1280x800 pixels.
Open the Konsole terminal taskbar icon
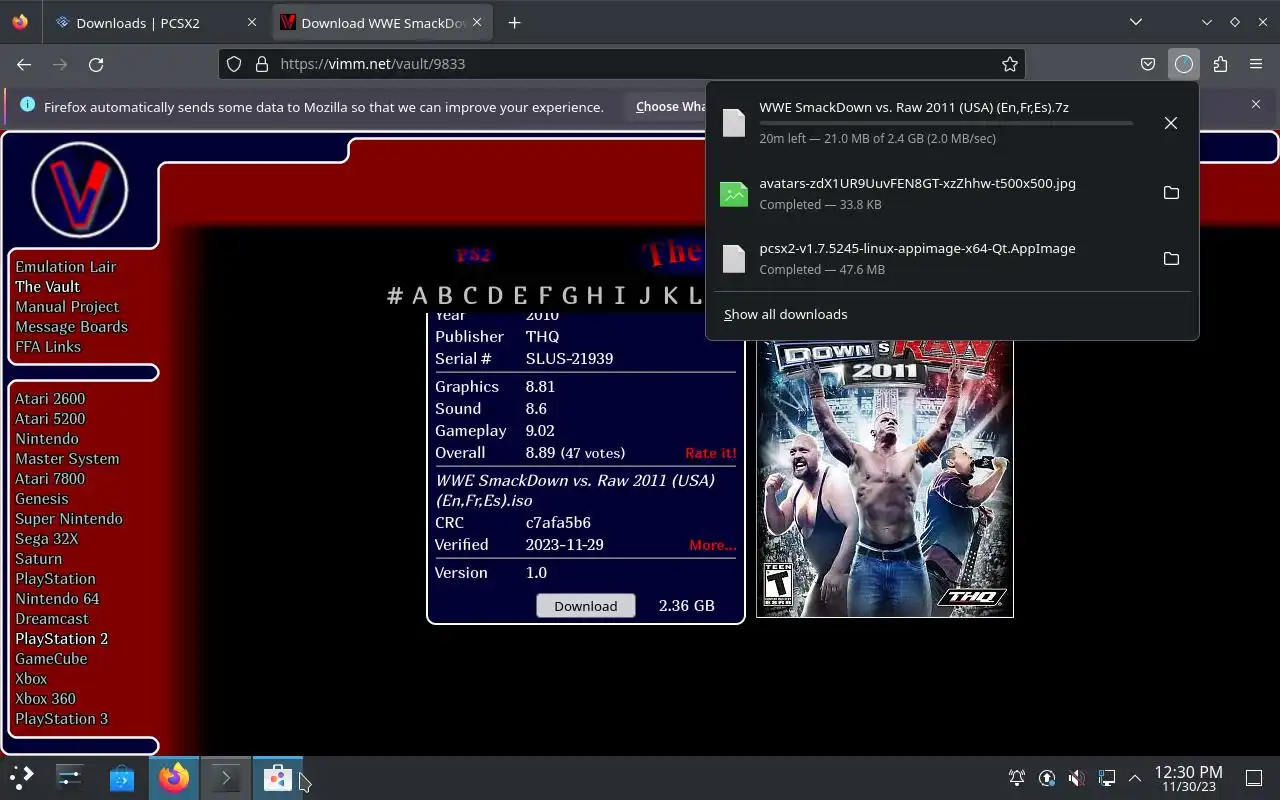coord(226,778)
